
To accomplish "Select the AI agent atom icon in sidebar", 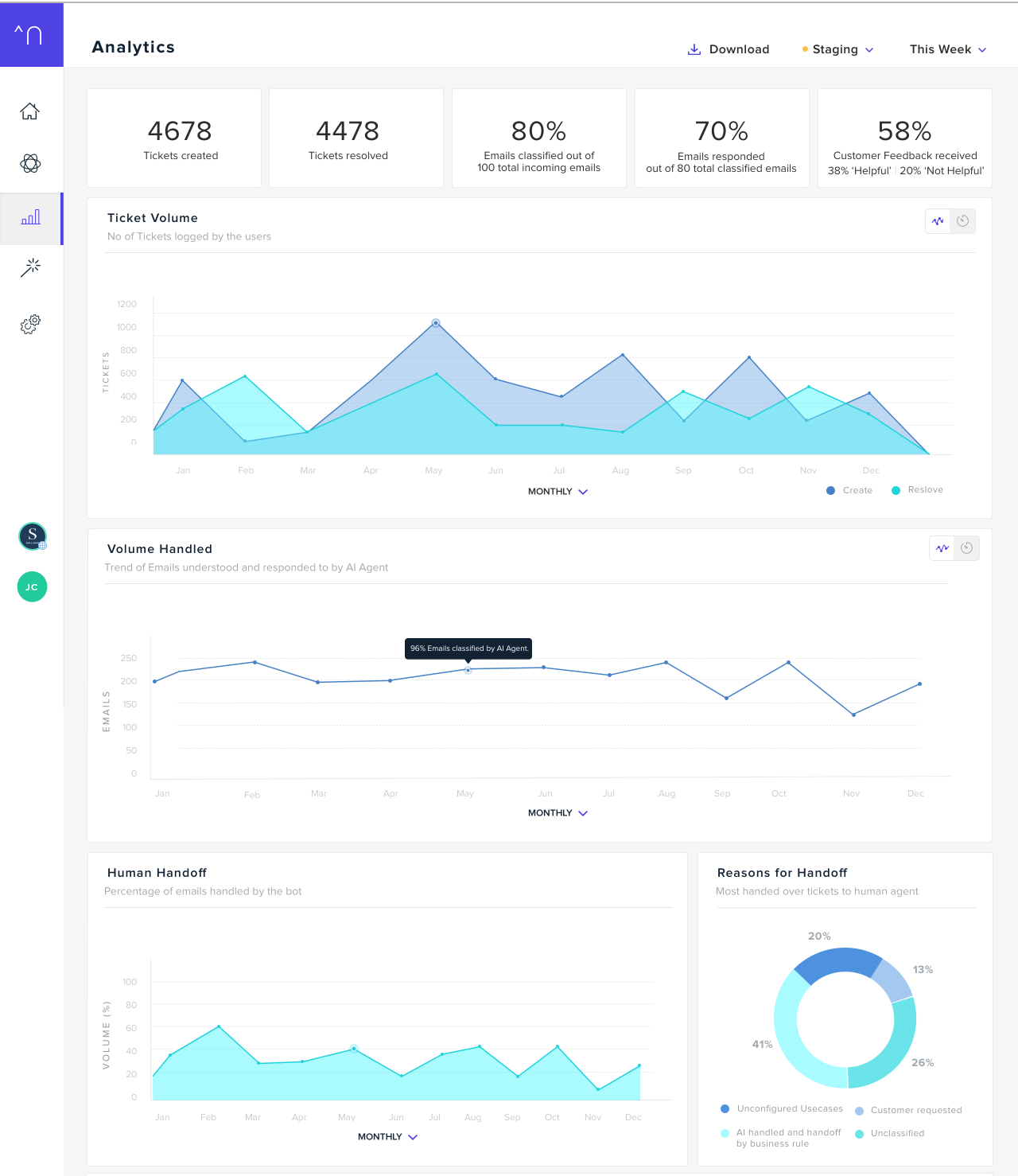I will pyautogui.click(x=30, y=165).
